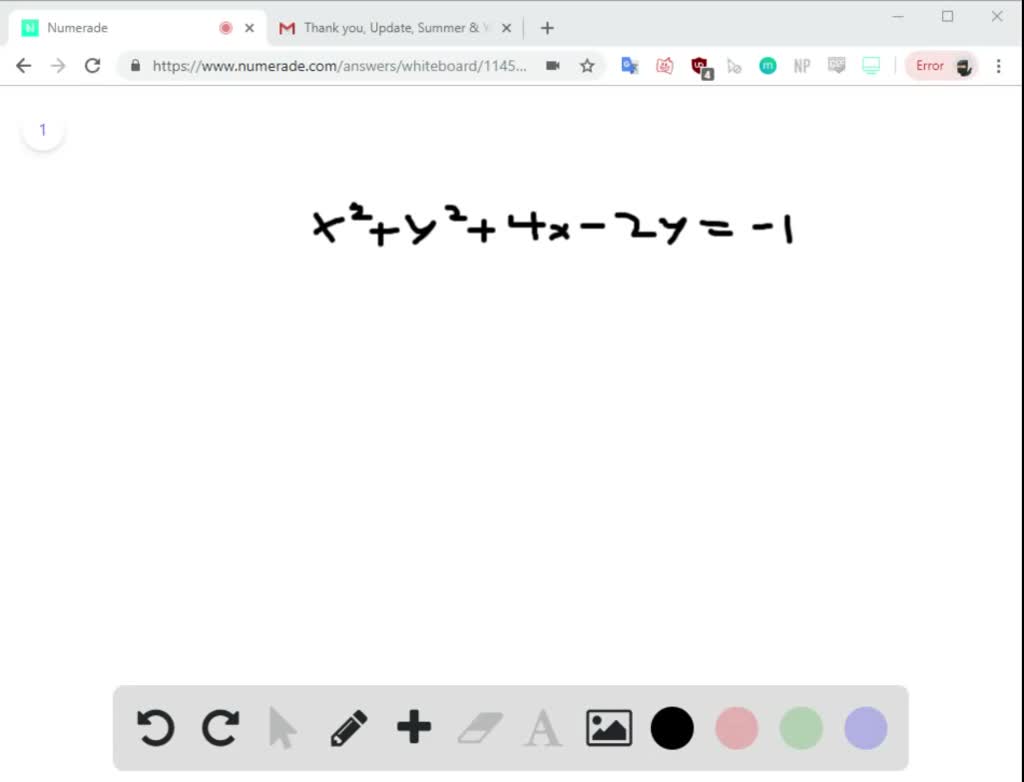
Task: Select the eraser tool
Action: click(x=479, y=728)
